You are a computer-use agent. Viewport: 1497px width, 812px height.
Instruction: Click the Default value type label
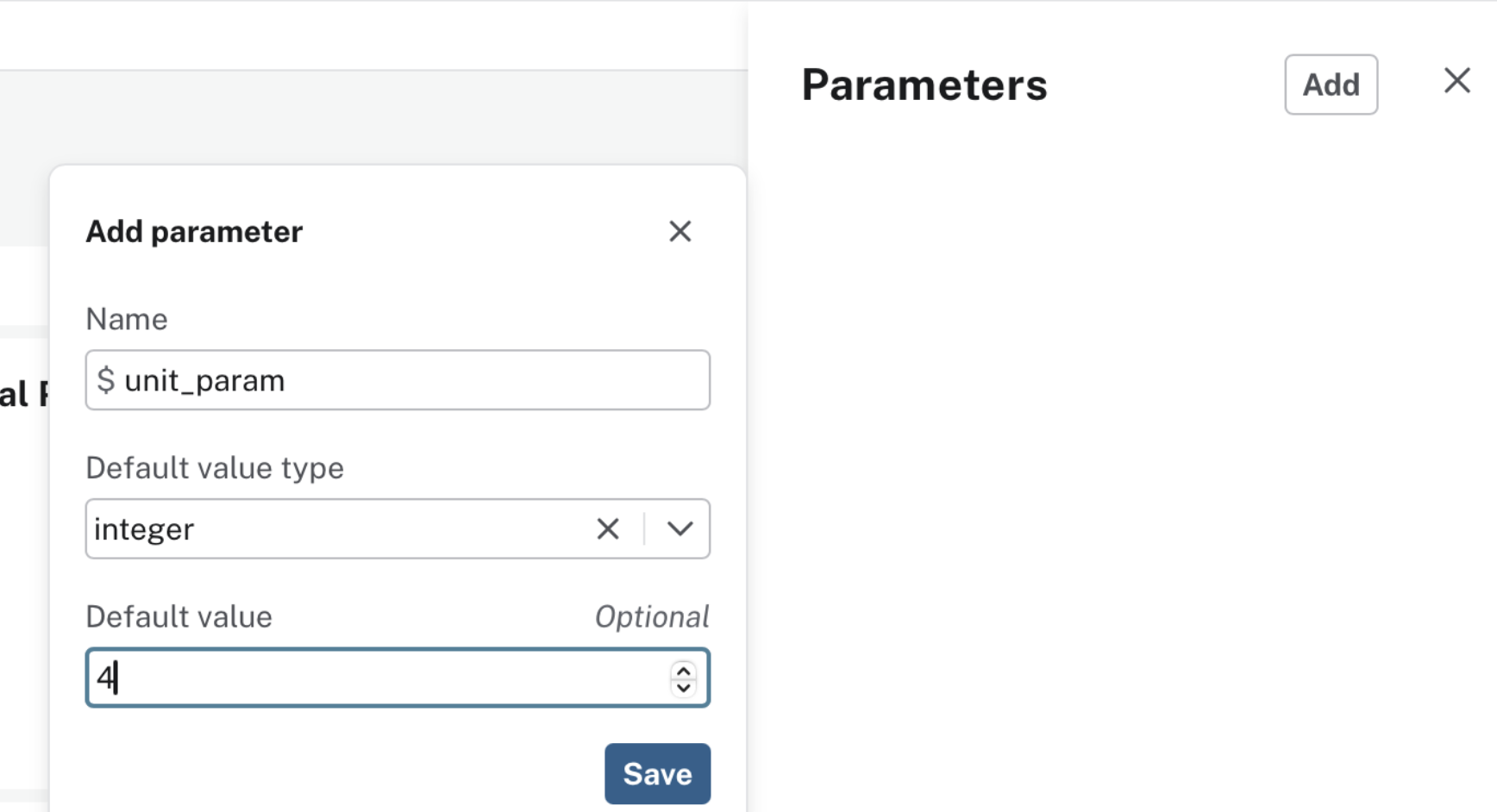pyautogui.click(x=214, y=467)
